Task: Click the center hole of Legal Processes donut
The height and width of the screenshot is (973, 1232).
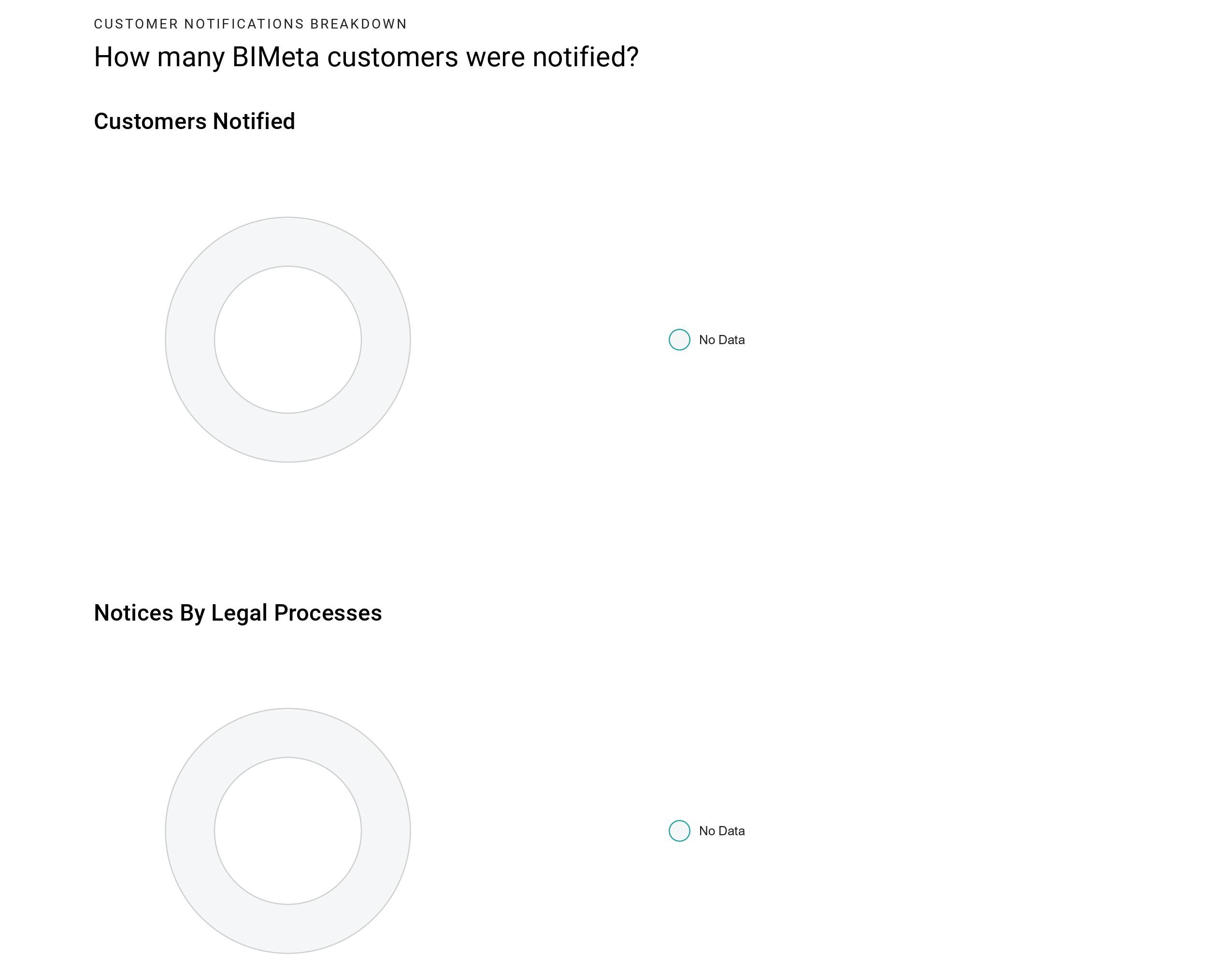Action: [288, 830]
